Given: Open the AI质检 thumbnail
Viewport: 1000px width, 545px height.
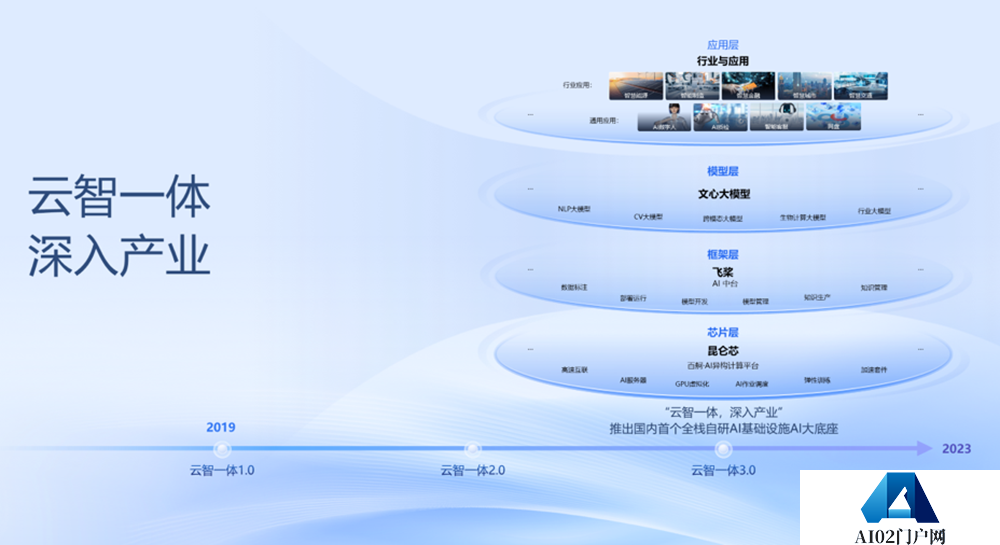Looking at the screenshot, I should click(x=720, y=117).
